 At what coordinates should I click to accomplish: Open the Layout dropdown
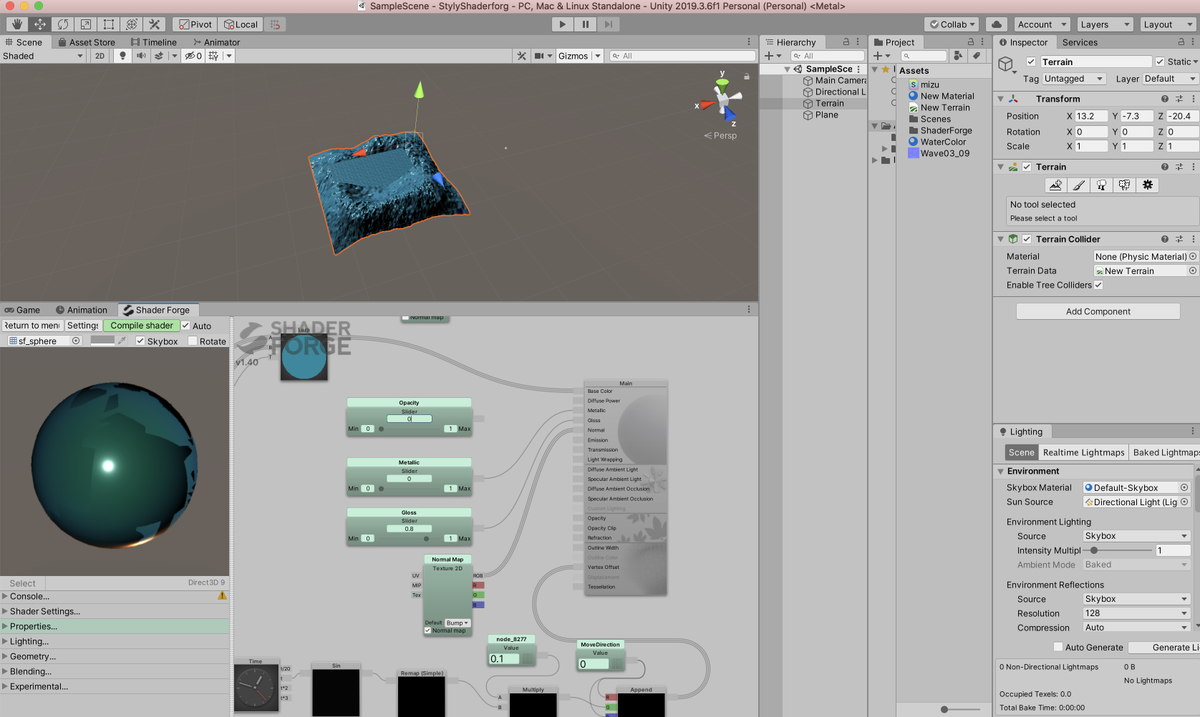[1163, 23]
